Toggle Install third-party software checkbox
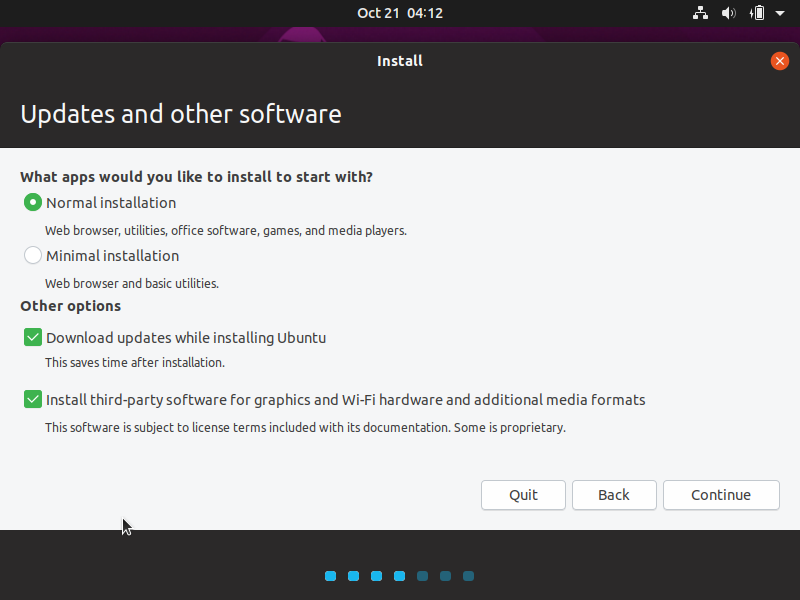This screenshot has height=600, width=800. 33,399
